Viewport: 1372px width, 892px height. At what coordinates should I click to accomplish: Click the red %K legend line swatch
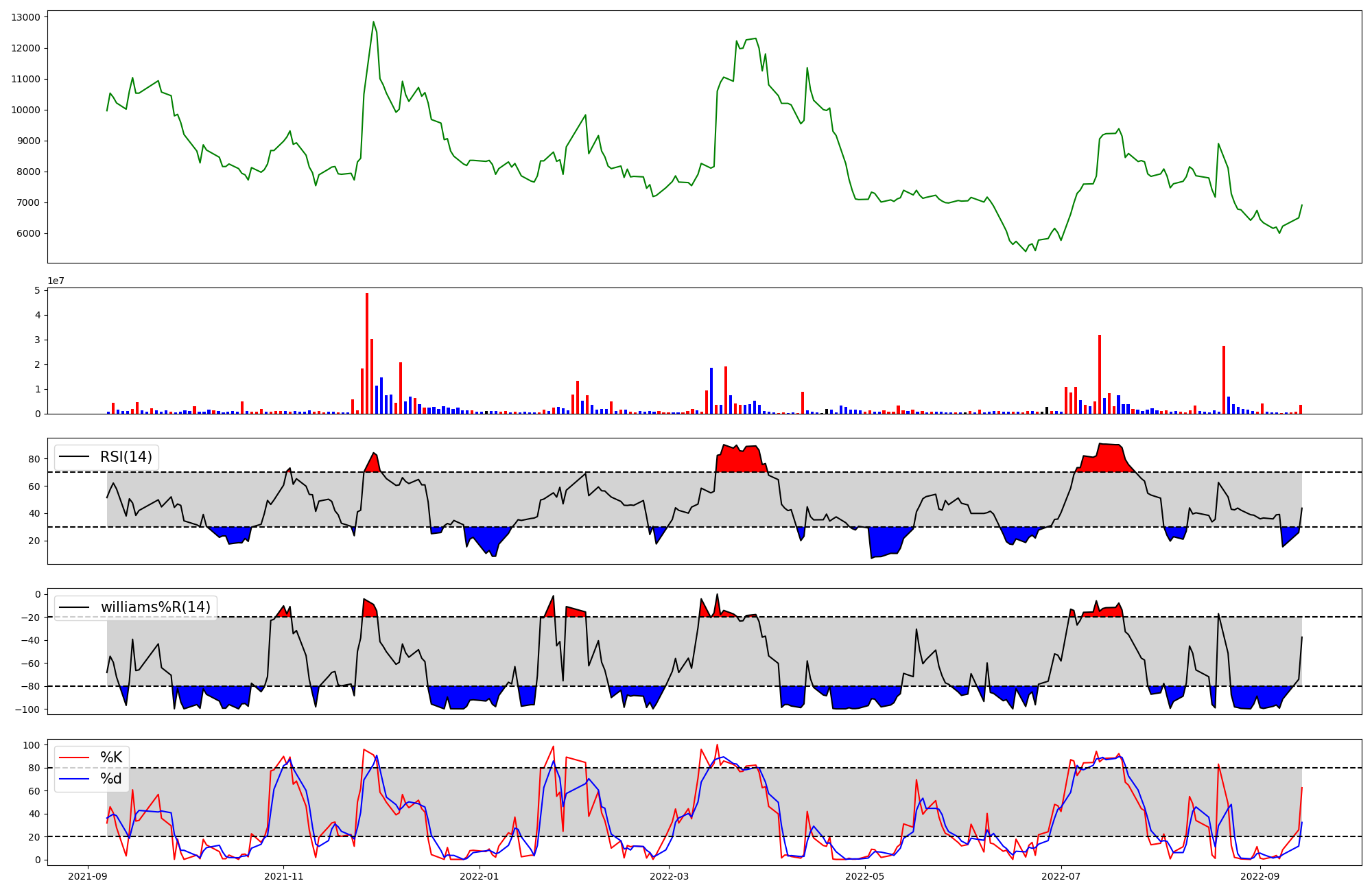75,758
